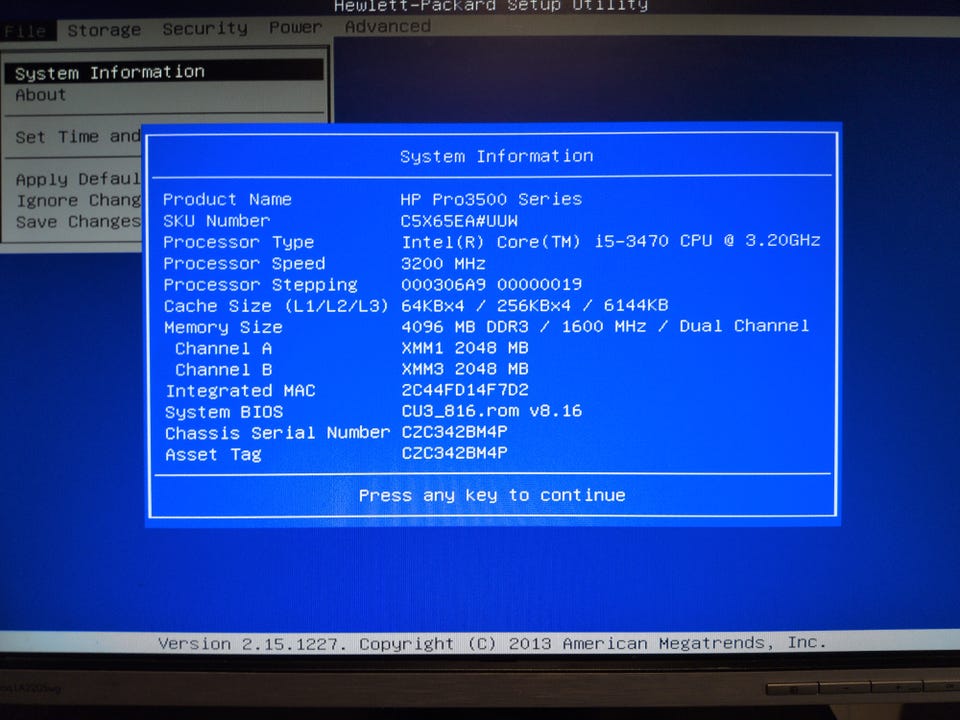Screen dimensions: 960x720
Task: Click the value HP Pro3500 Series
Action: click(491, 199)
